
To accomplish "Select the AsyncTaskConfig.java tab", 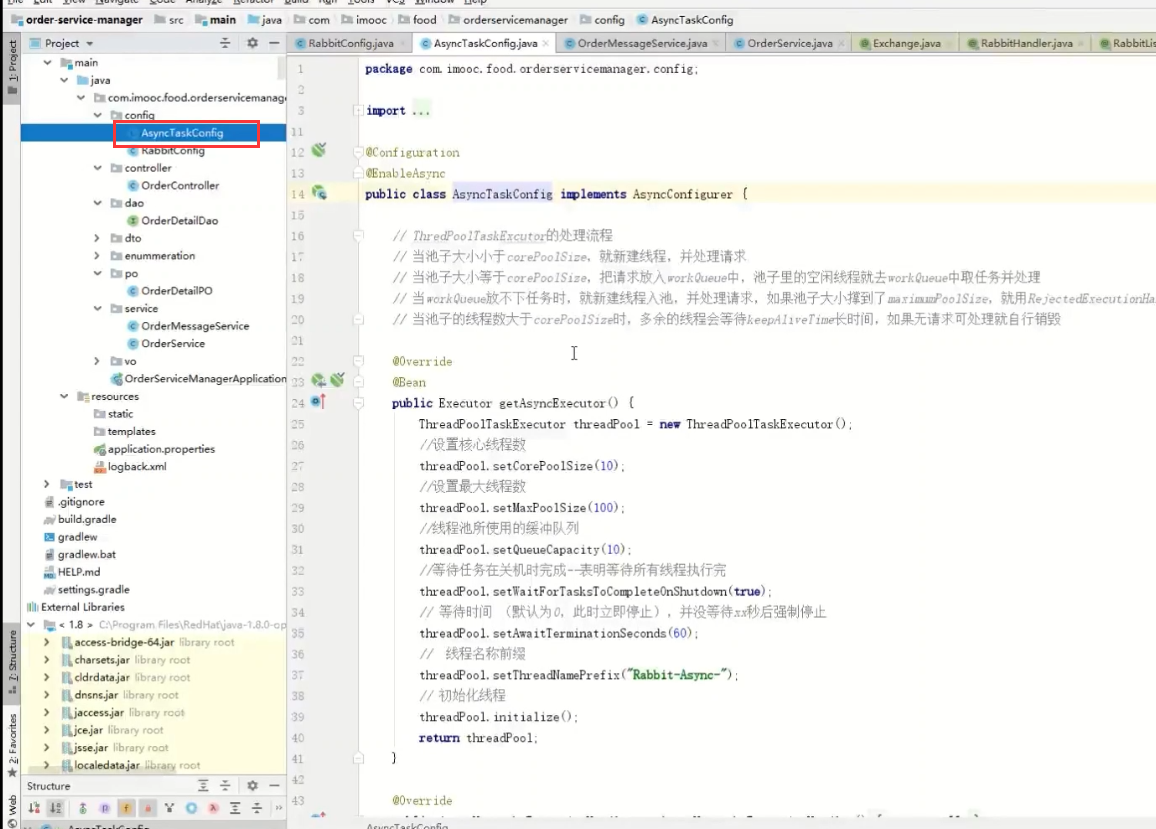I will [x=484, y=44].
